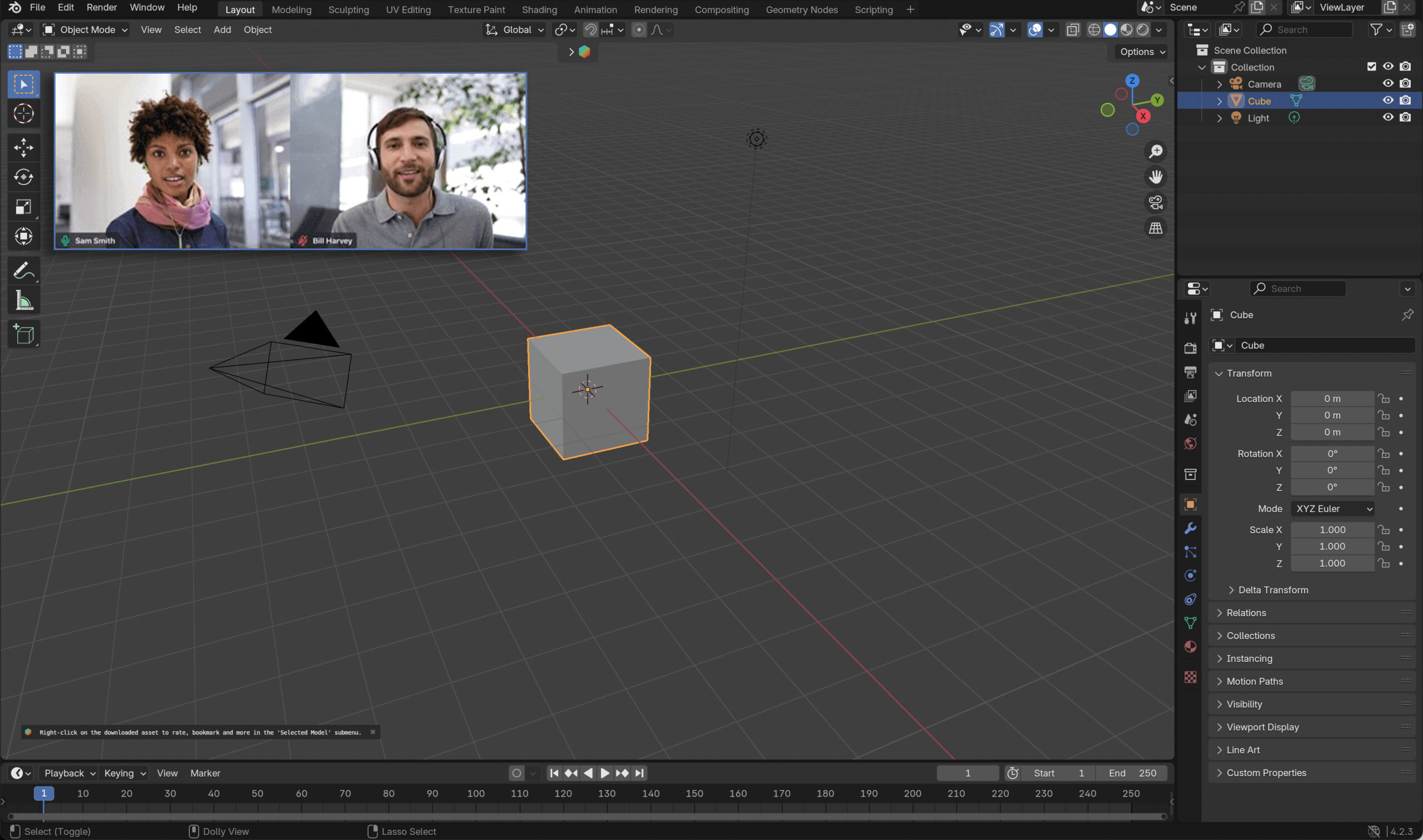
Task: Select the Scale tool
Action: (23, 207)
